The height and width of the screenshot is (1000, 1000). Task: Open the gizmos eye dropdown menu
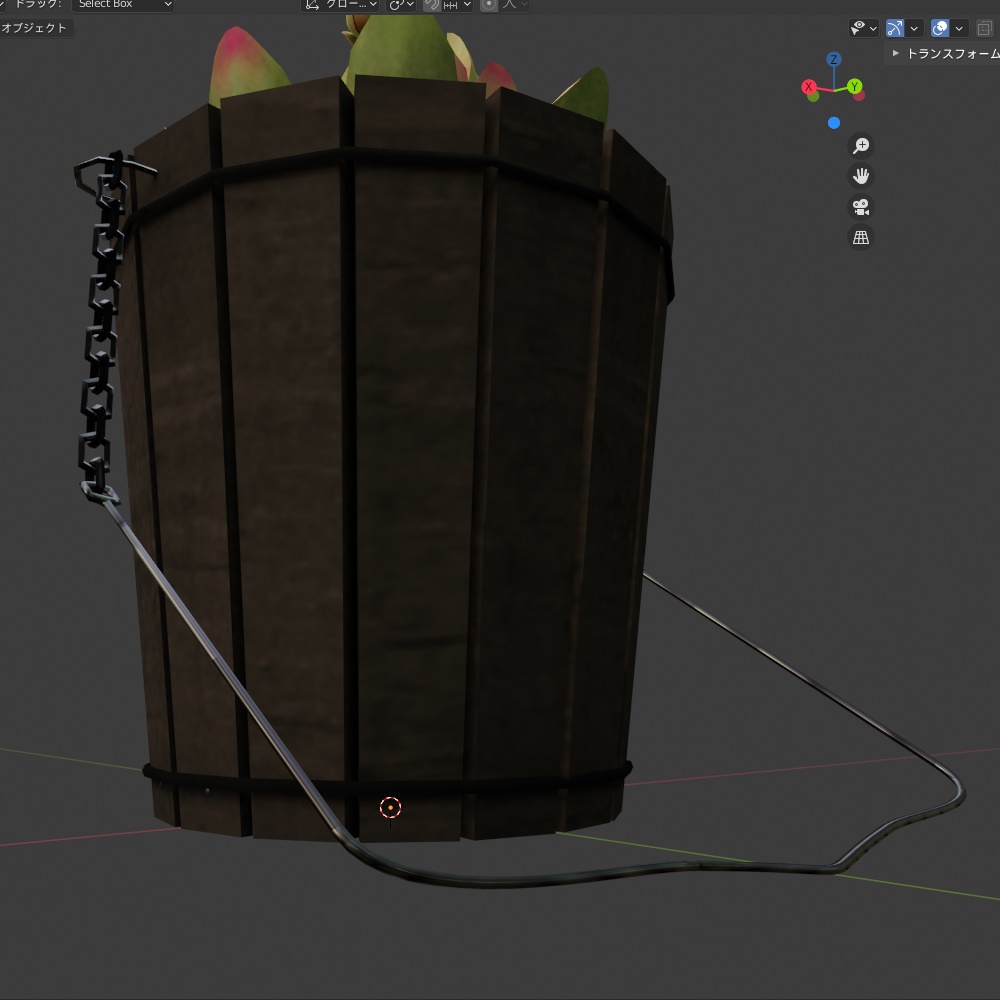point(873,28)
